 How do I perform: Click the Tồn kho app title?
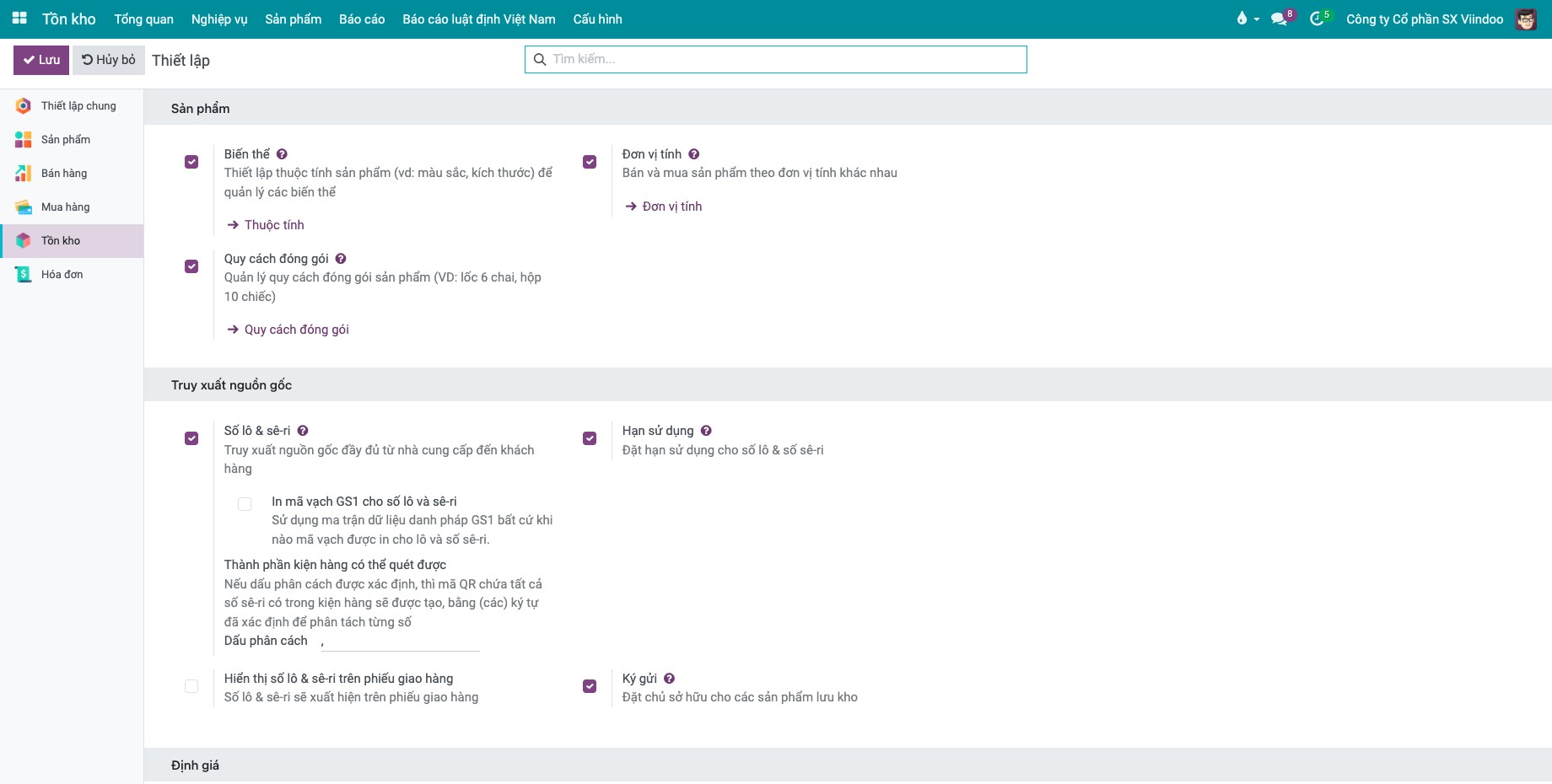[x=69, y=19]
